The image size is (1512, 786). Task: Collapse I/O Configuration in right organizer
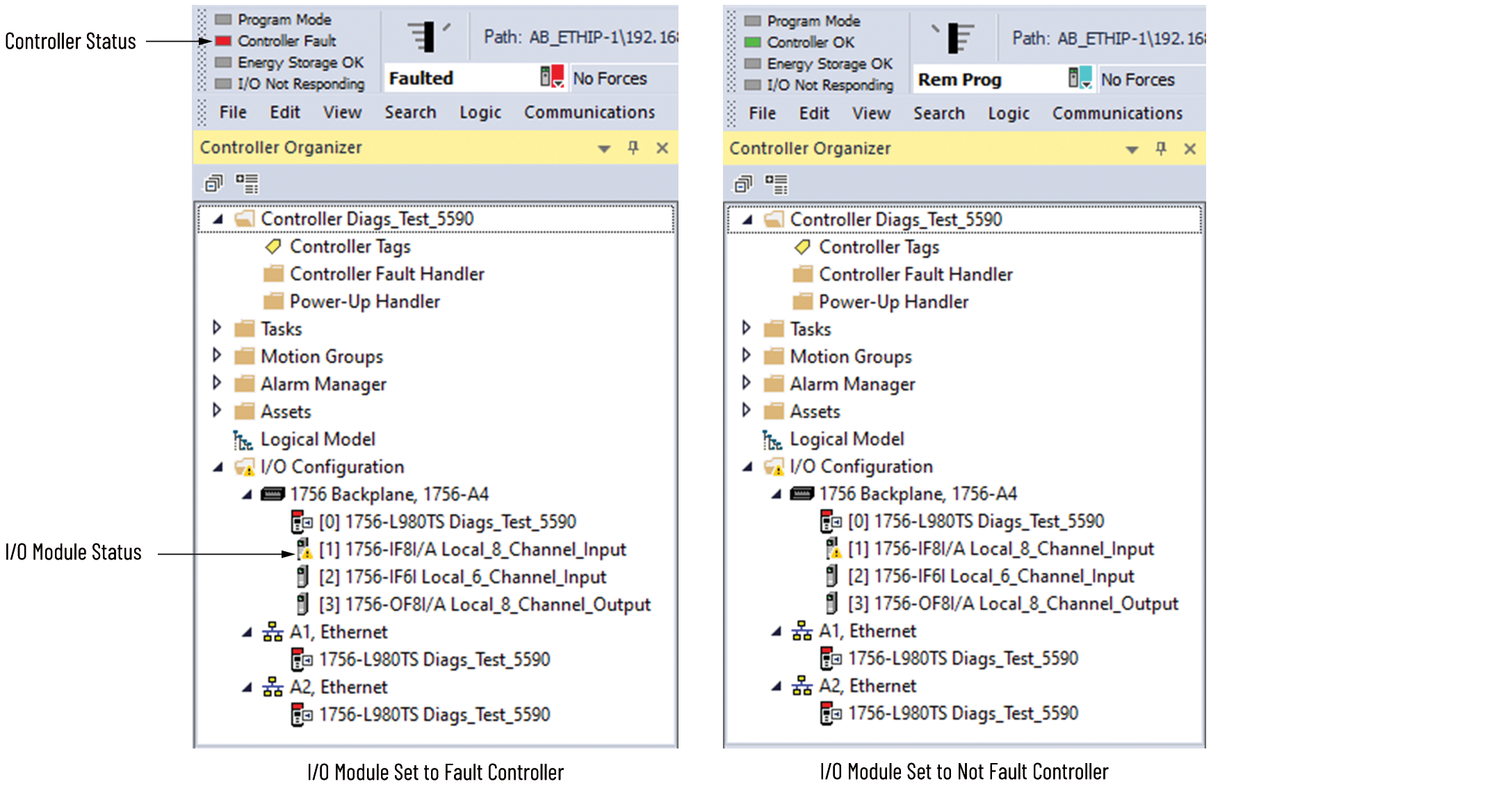click(747, 466)
